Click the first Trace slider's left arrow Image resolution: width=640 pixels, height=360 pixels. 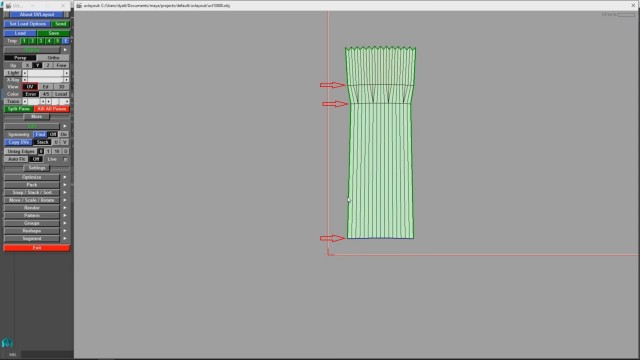[x=25, y=101]
